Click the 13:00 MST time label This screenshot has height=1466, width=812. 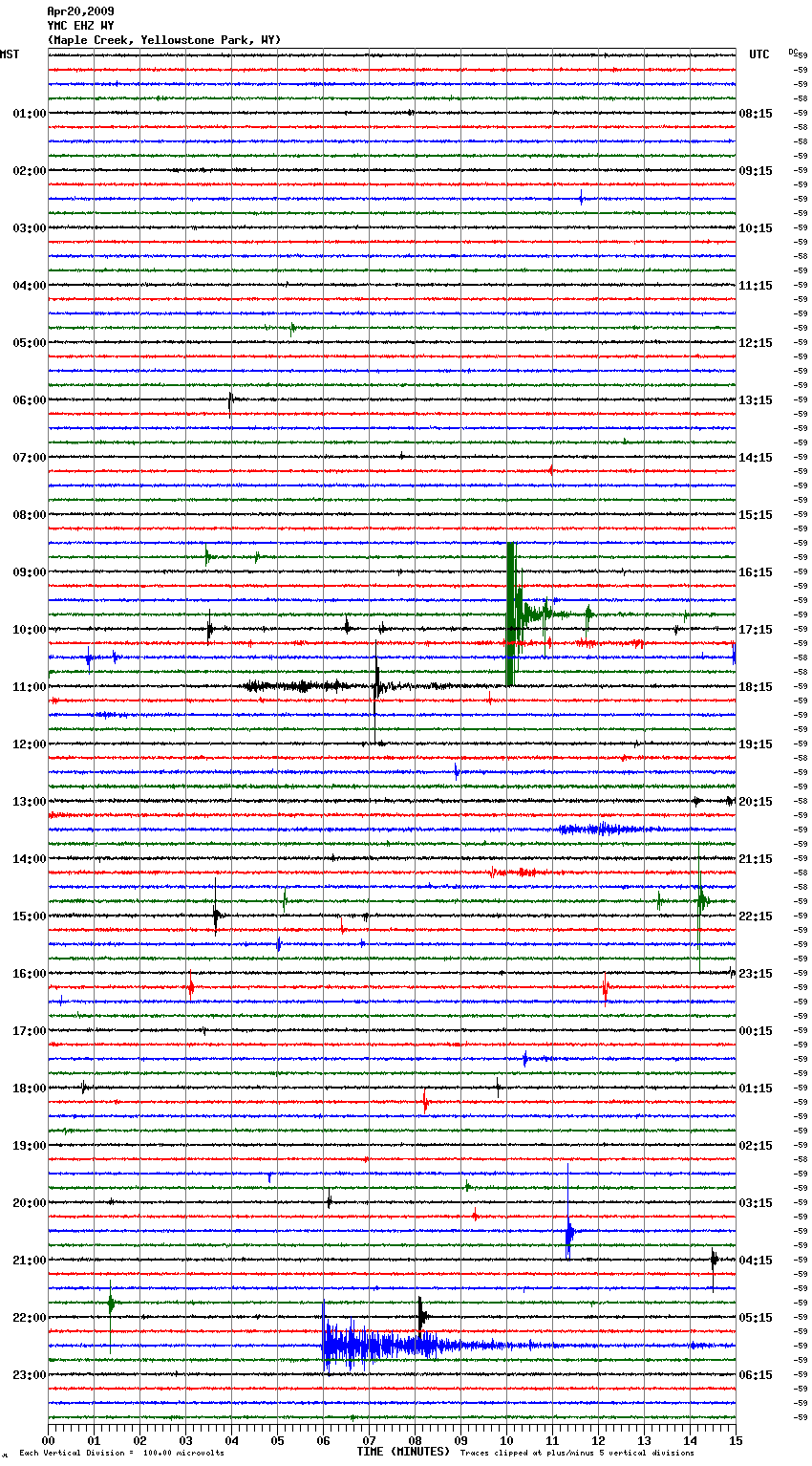pyautogui.click(x=30, y=802)
